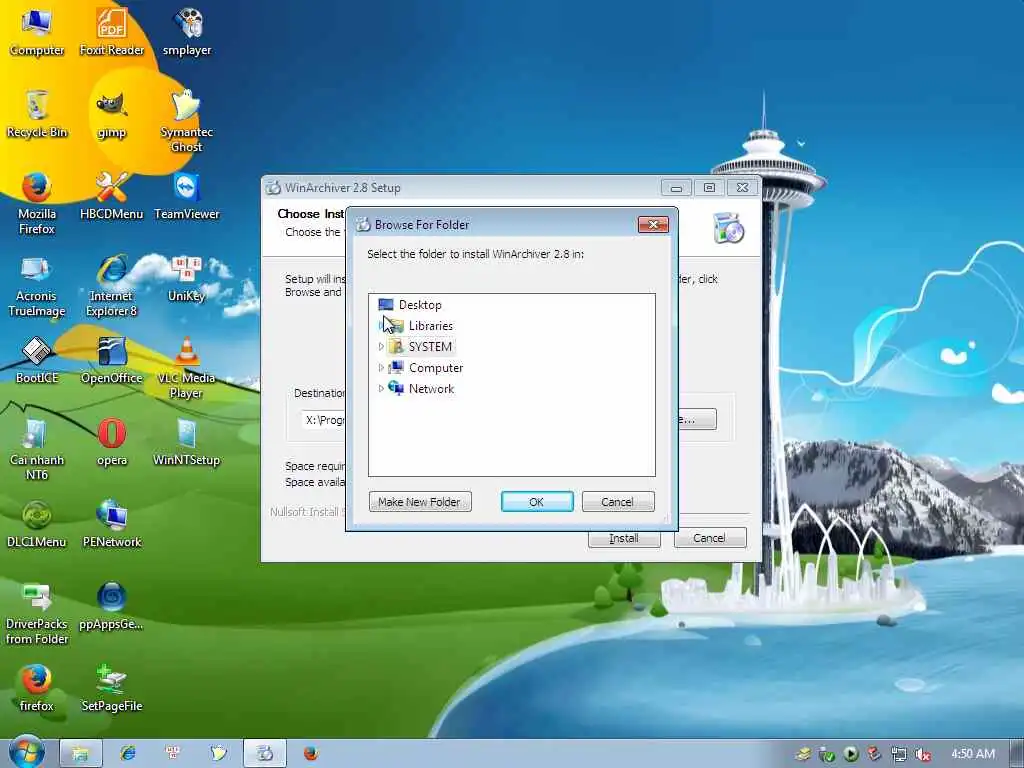Click the 4:50 AM system clock
1024x768 pixels.
tap(973, 754)
